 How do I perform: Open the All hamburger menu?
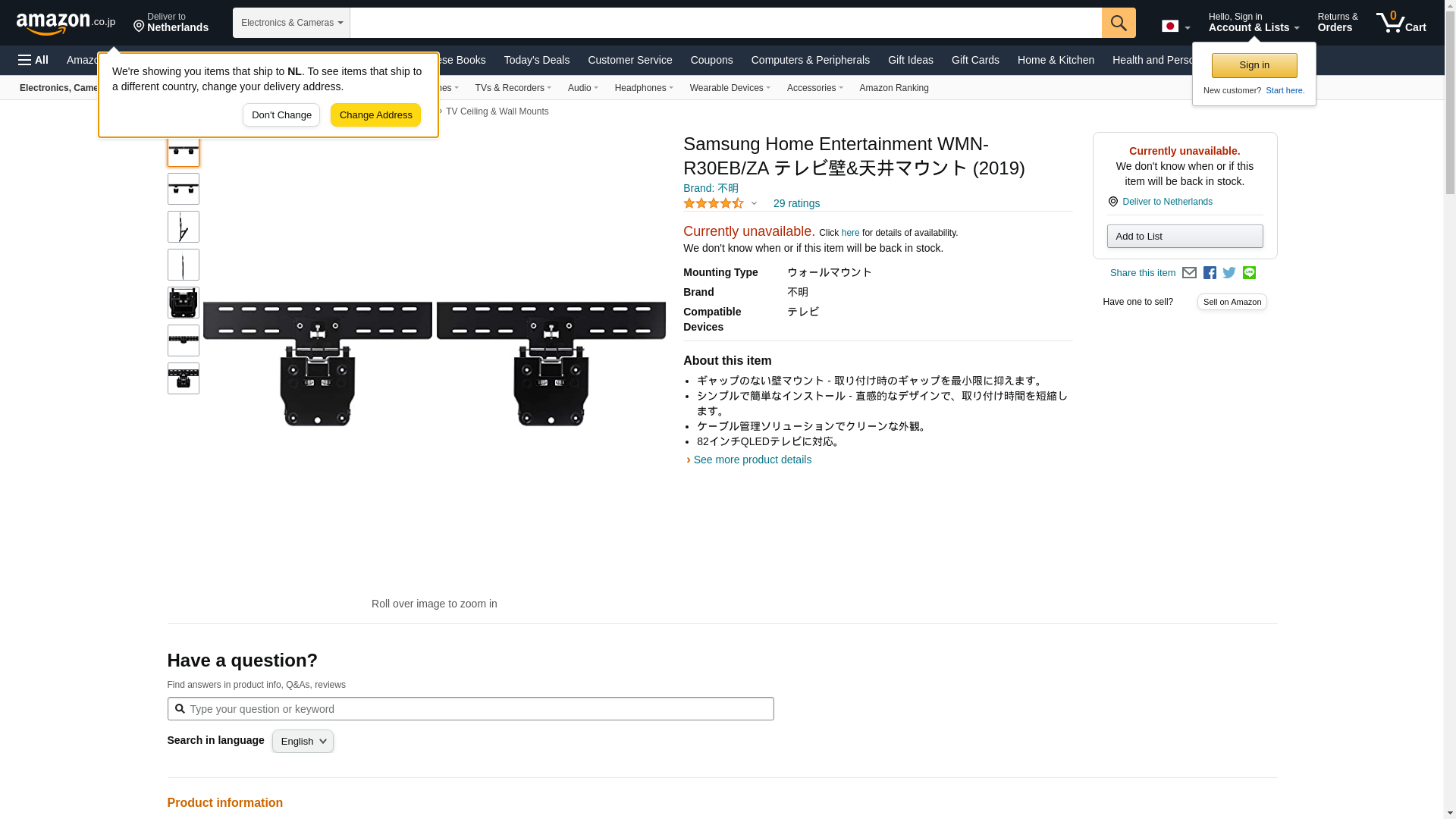tap(33, 60)
